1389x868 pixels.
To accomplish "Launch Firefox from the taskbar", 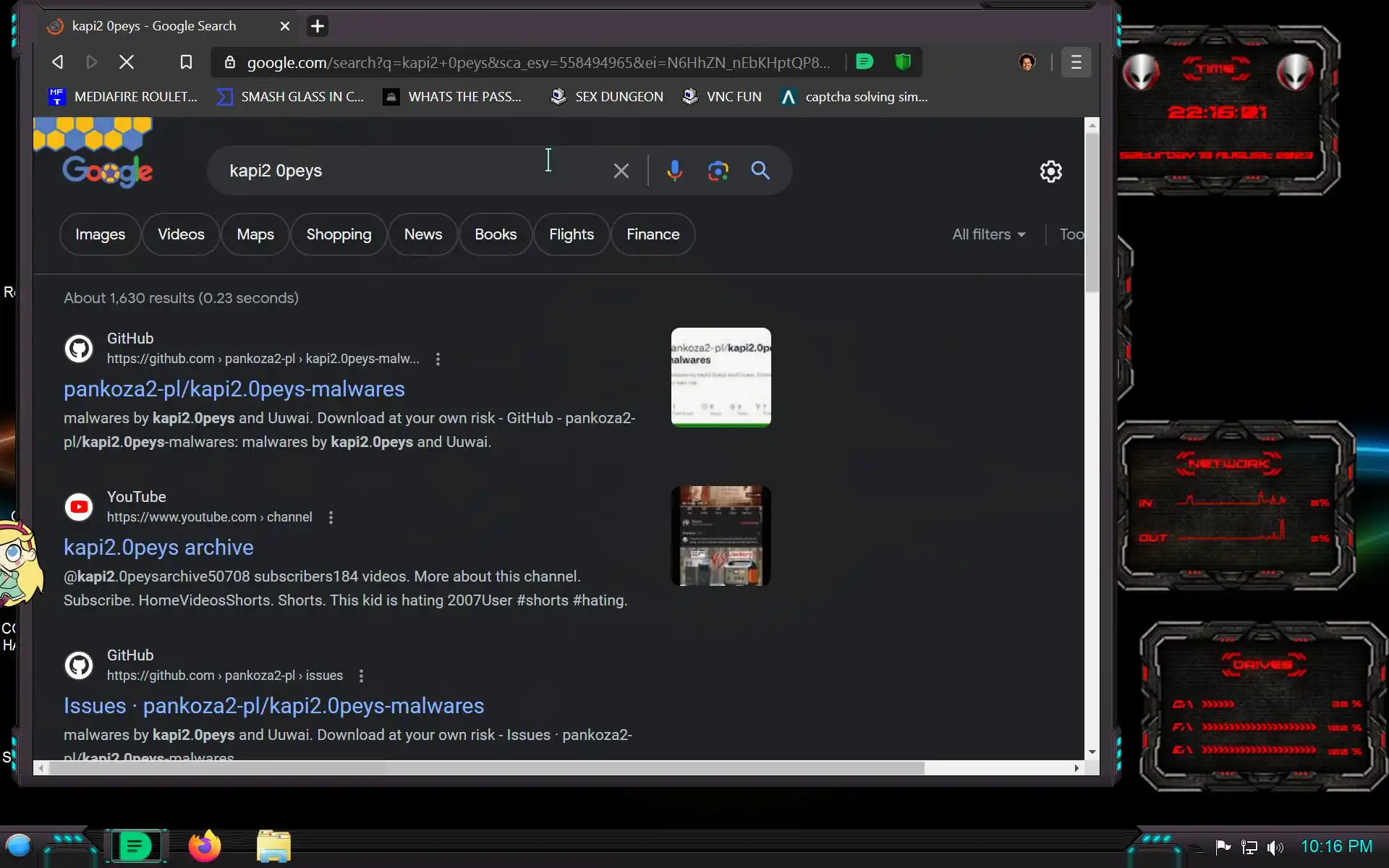I will point(205,846).
